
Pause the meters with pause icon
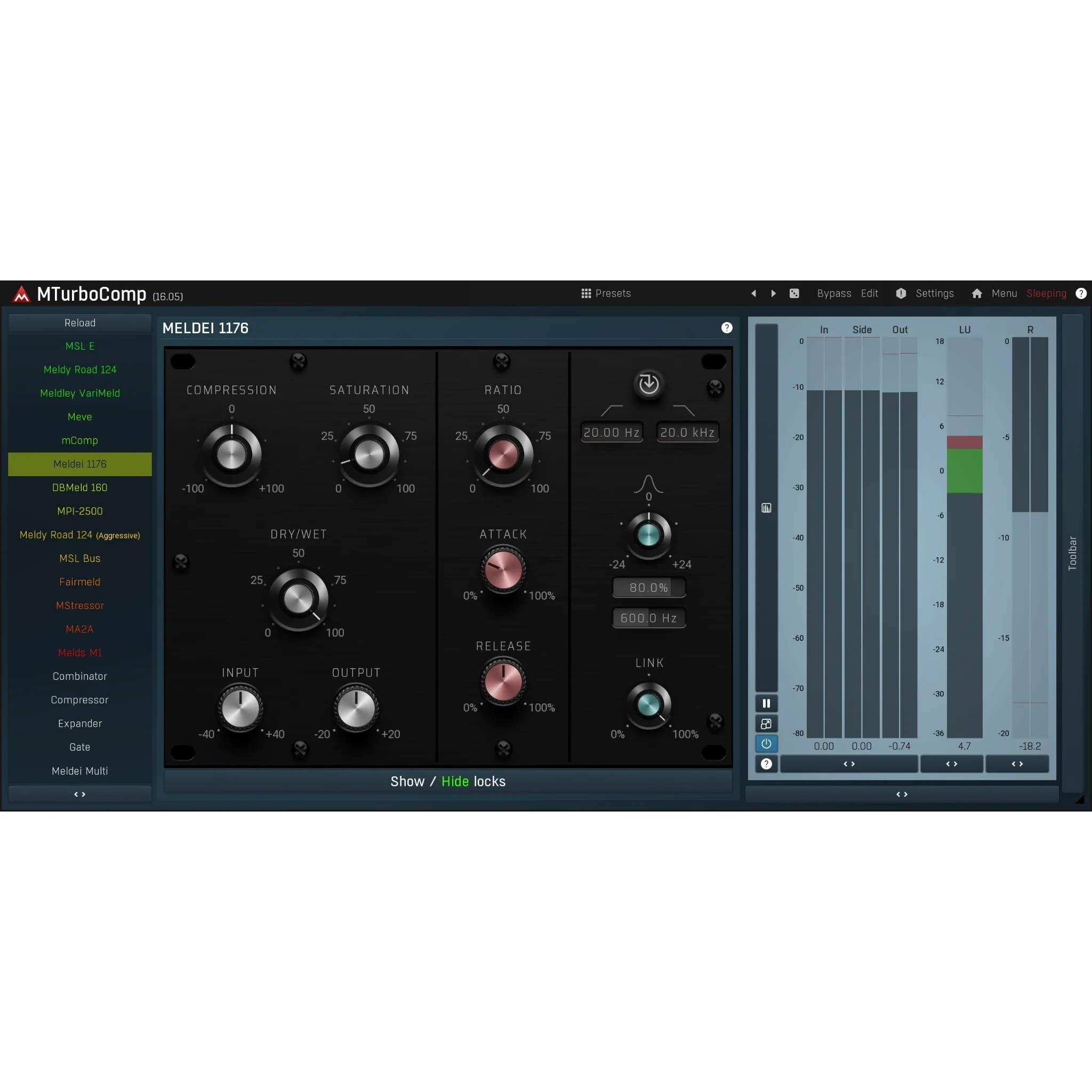(766, 703)
